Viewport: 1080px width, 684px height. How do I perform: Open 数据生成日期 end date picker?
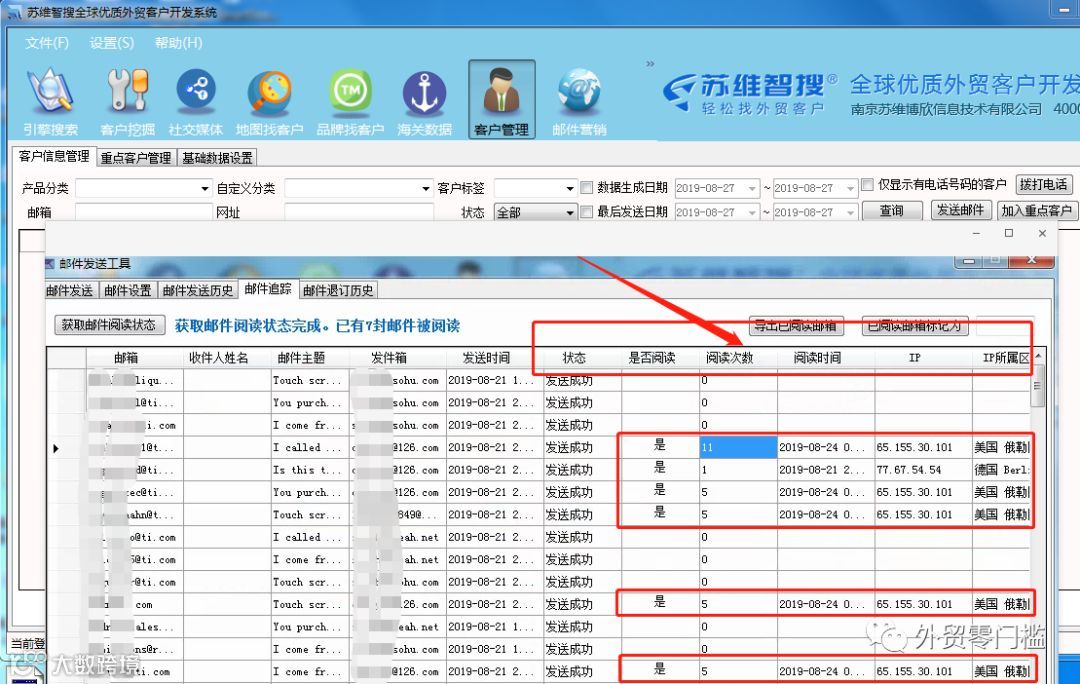851,188
